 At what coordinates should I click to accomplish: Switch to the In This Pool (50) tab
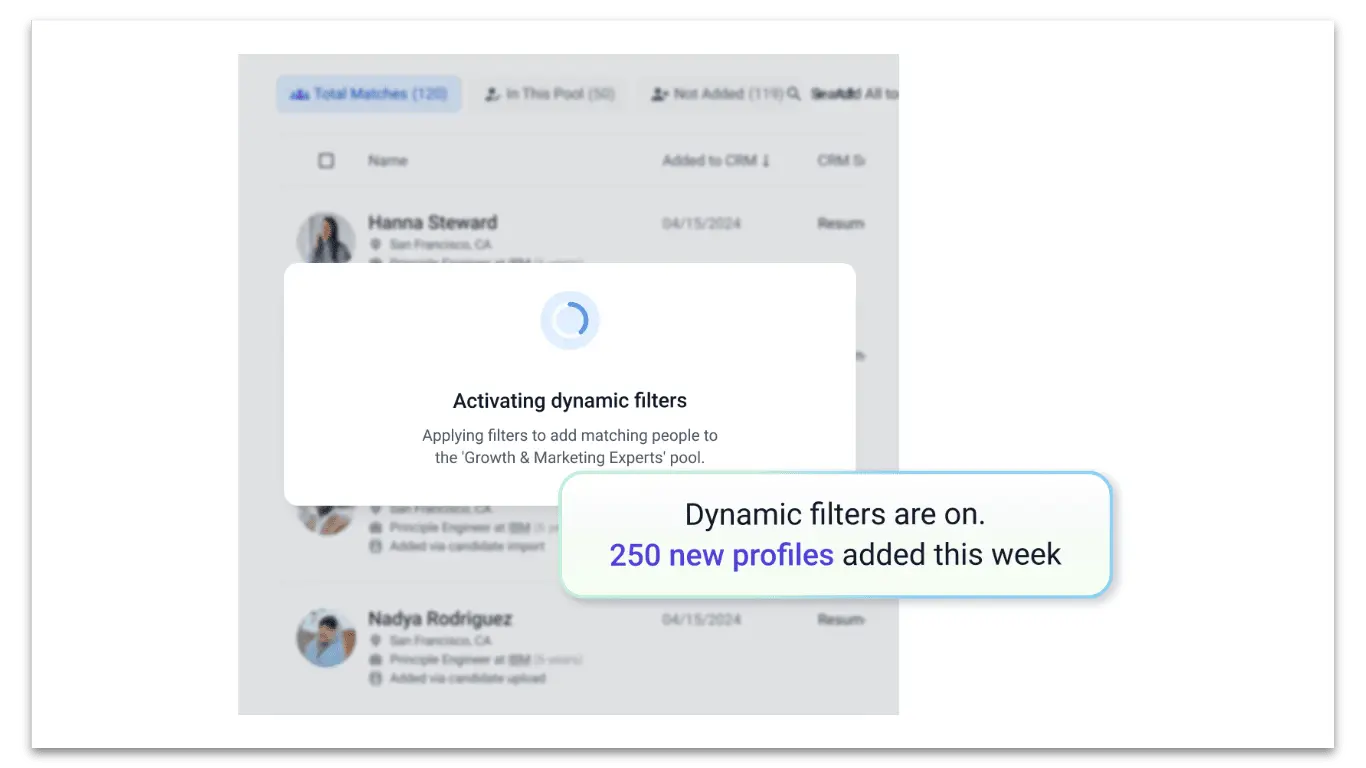coord(549,94)
